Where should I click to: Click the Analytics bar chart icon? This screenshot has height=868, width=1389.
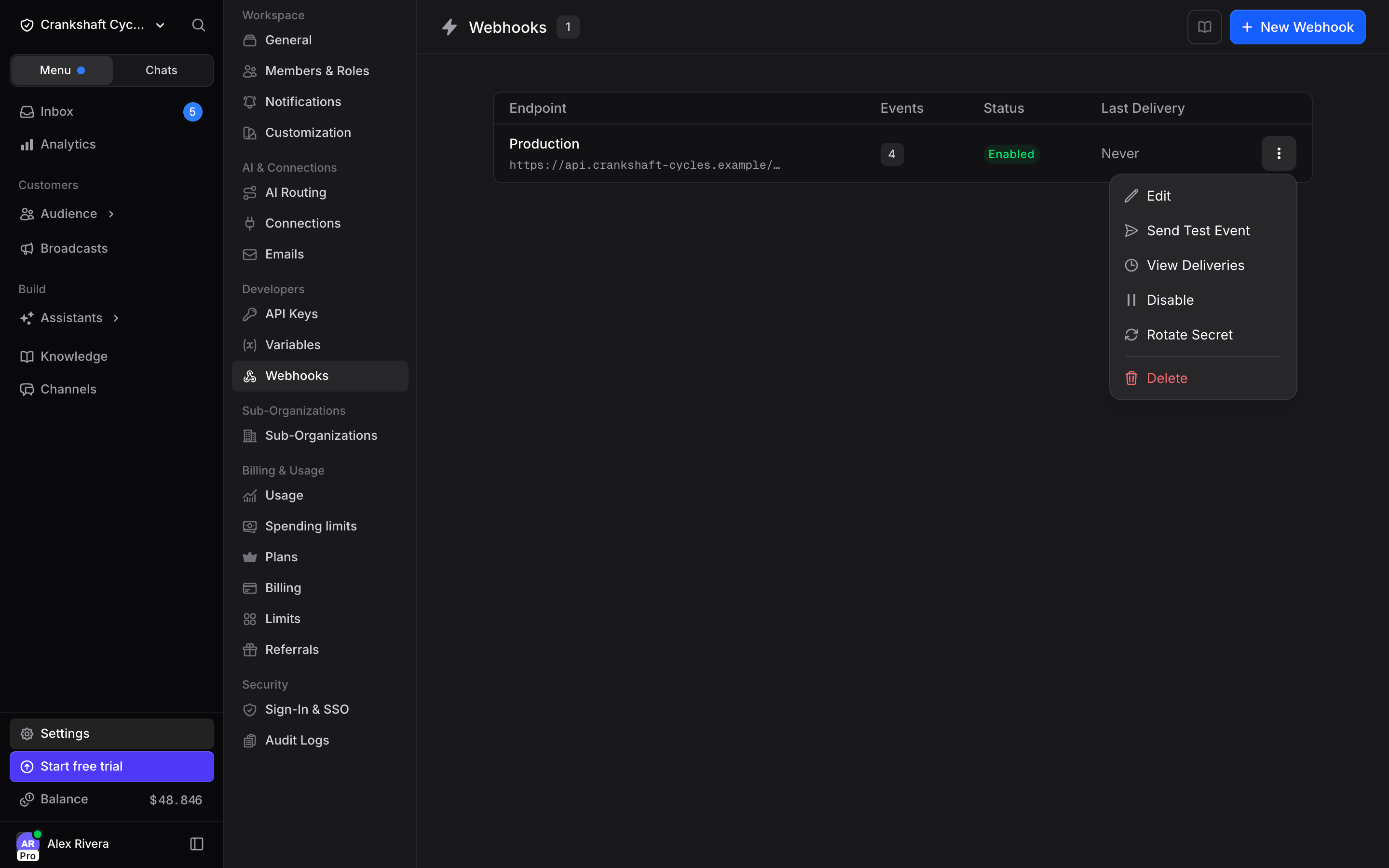click(27, 145)
